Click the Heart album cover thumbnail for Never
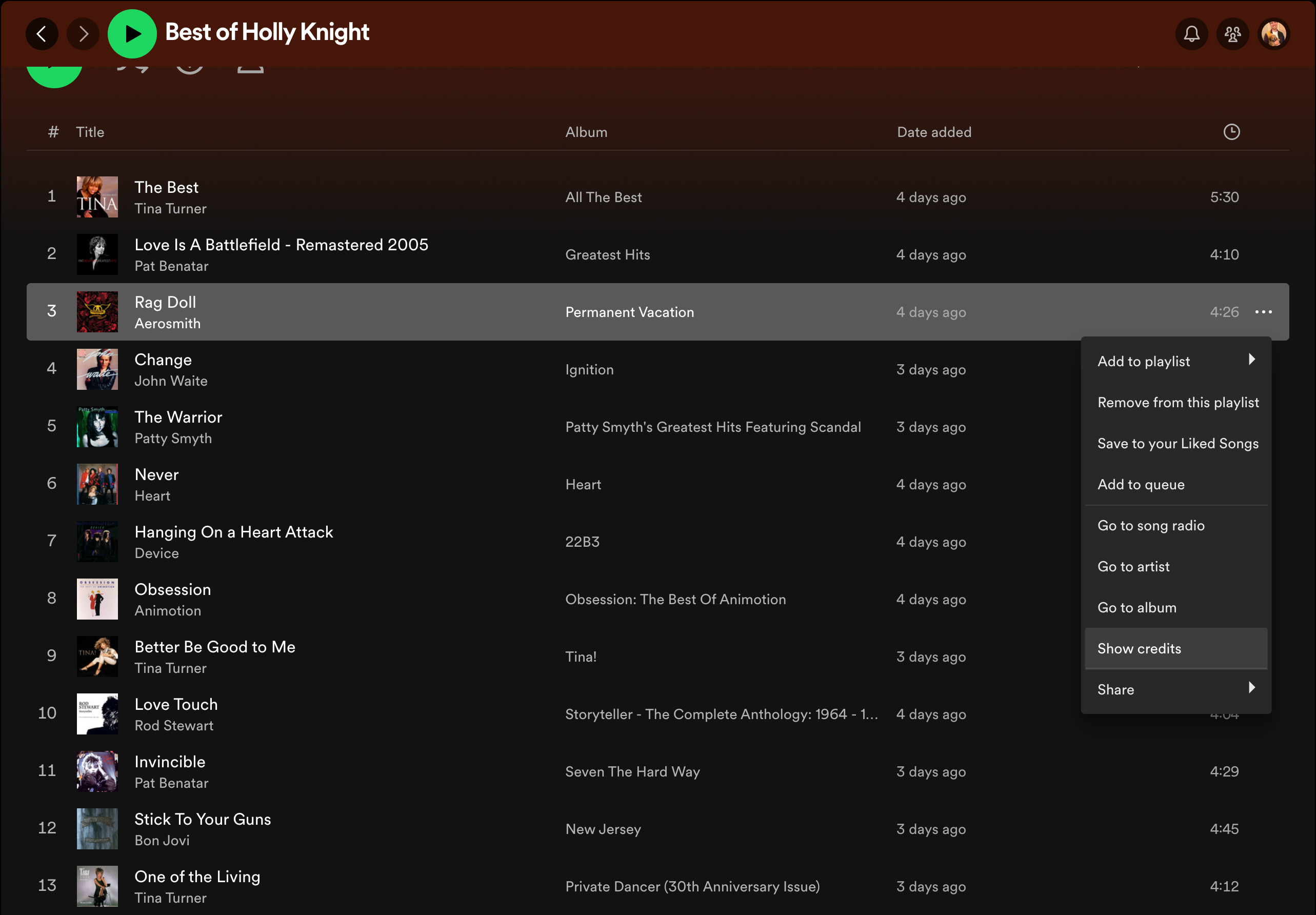The image size is (1316, 915). click(x=97, y=485)
